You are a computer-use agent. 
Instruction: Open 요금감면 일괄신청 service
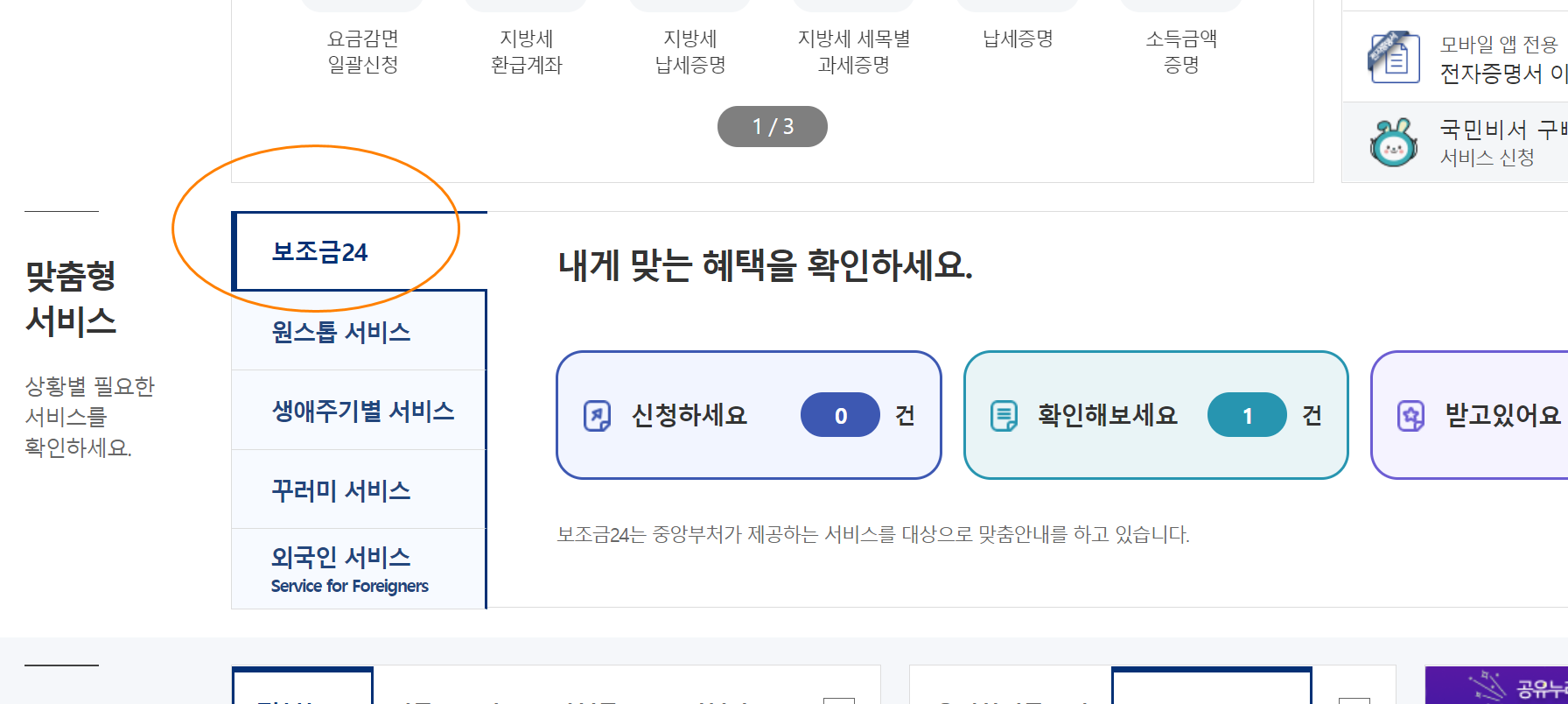(x=363, y=51)
